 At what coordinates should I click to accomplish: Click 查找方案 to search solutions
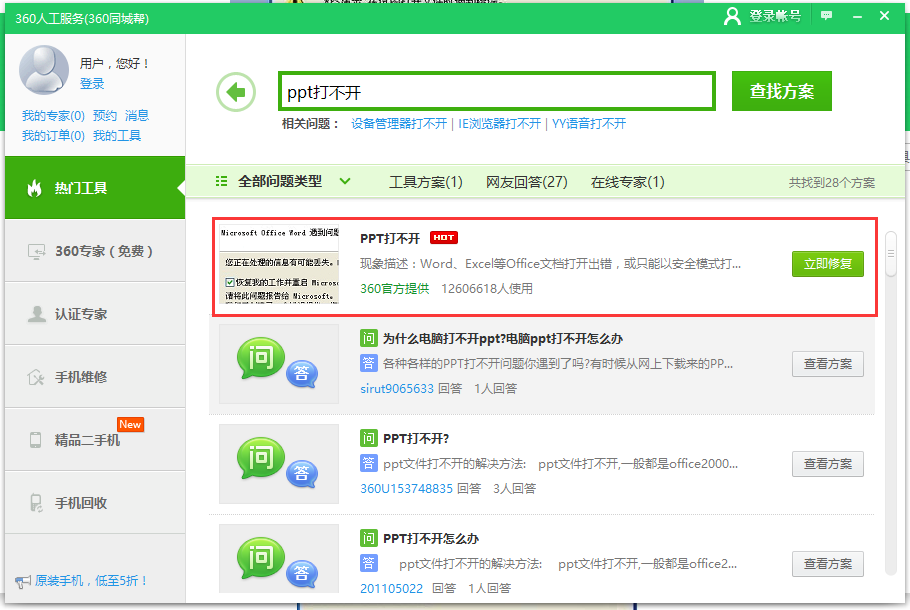[781, 89]
